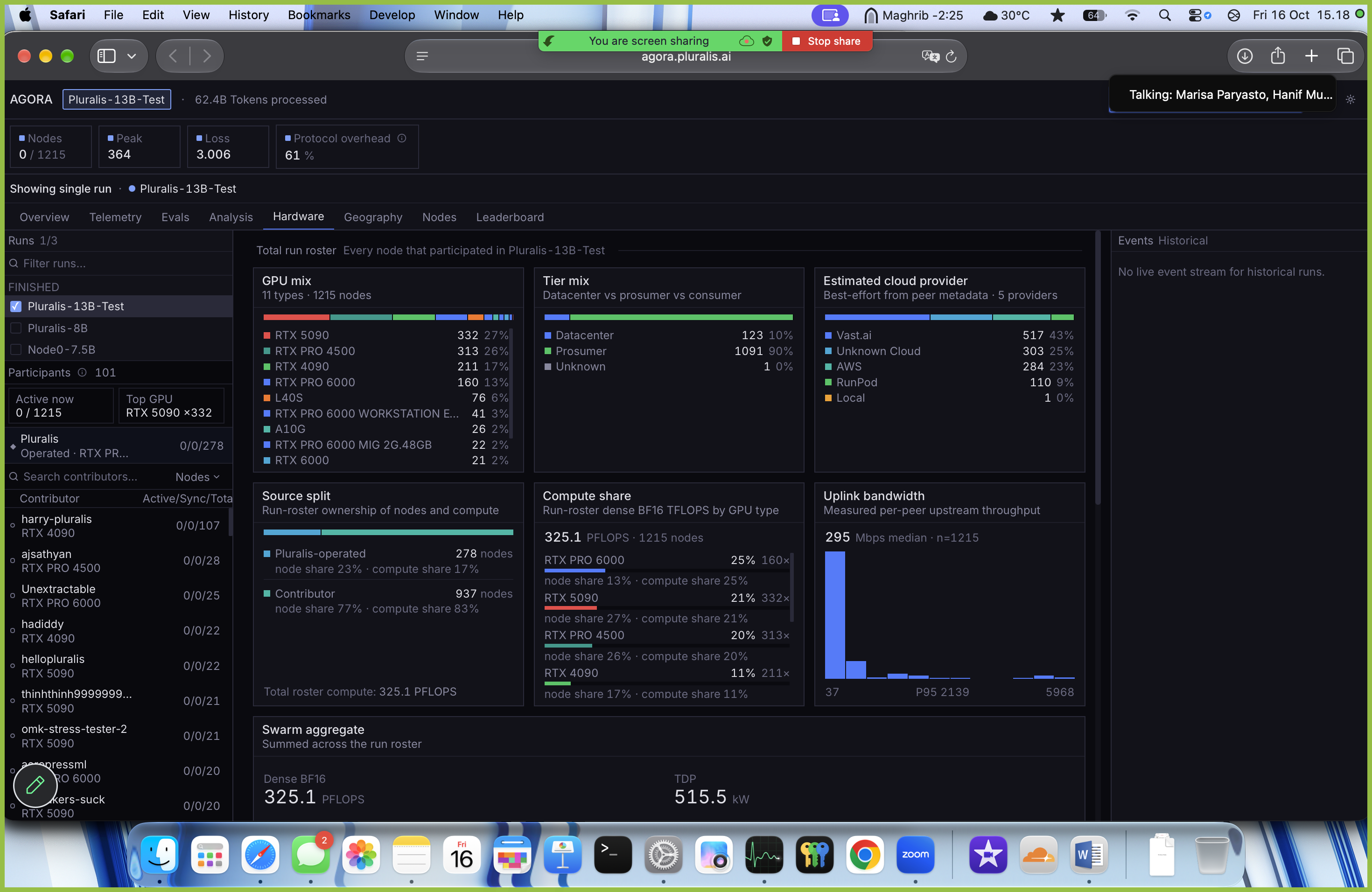Click the Share icon in Safari toolbar
Screen dimensions: 1372x892
point(1278,56)
